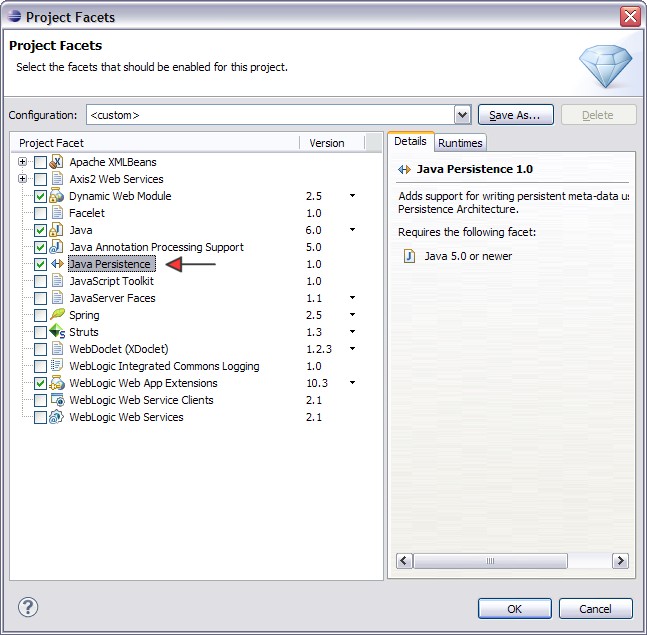647x635 pixels.
Task: Uncheck the Dynamic Web Module facet
Action: tap(40, 196)
